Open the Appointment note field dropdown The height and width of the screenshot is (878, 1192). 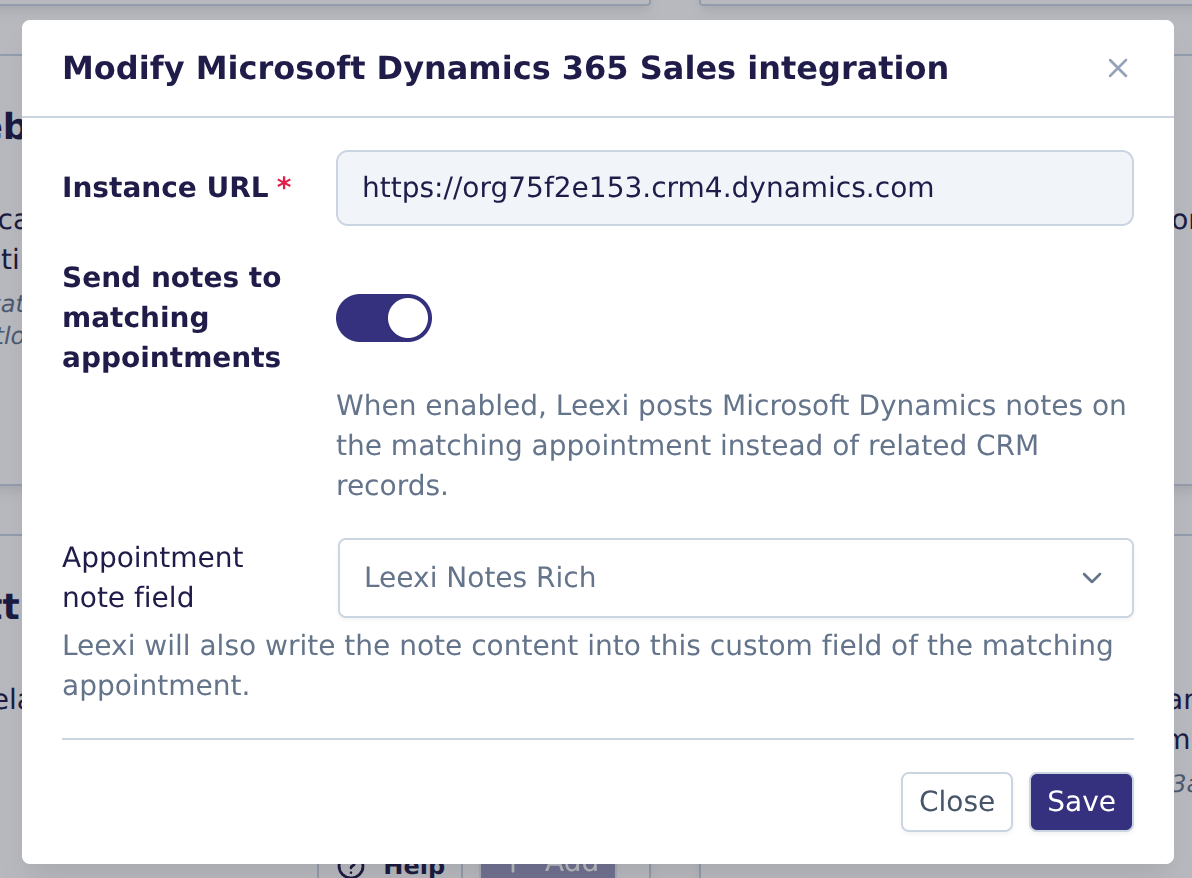[x=735, y=578]
